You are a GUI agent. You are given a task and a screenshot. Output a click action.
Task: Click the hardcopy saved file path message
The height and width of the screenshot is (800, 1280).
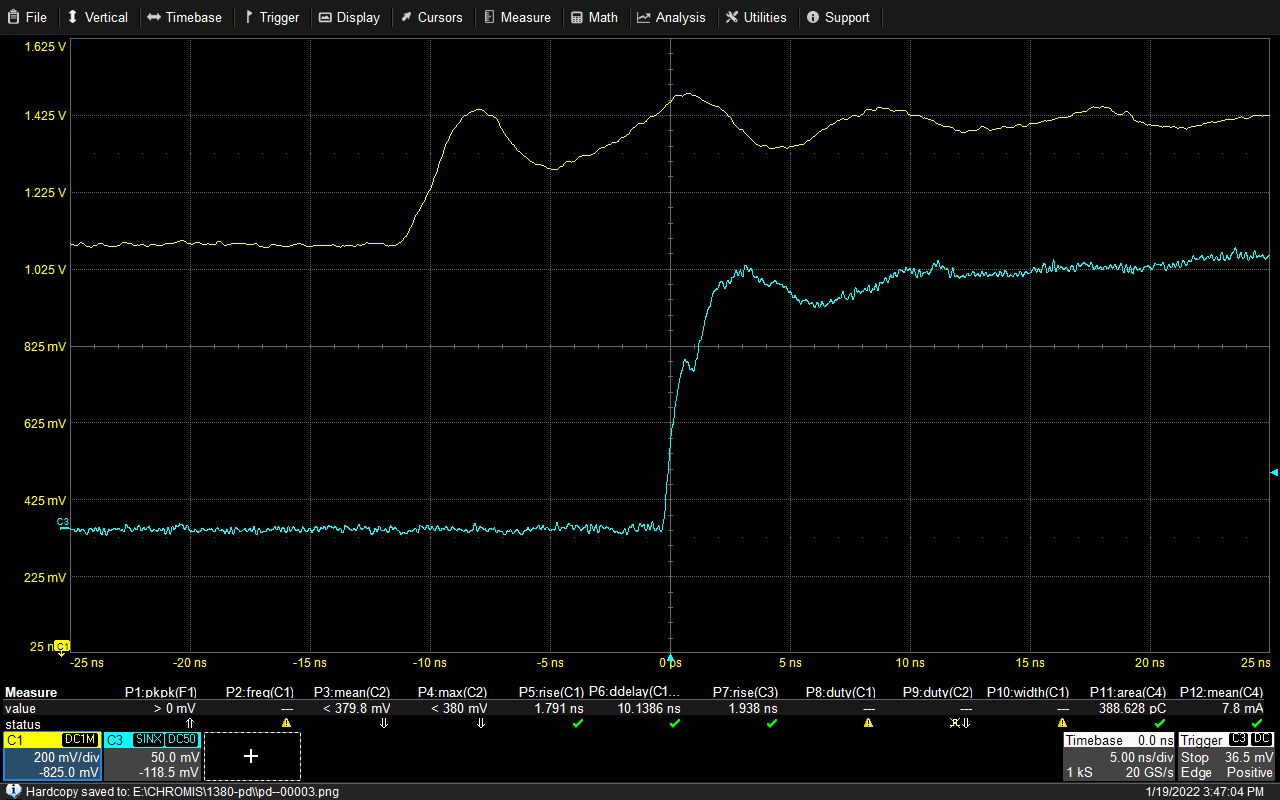[182, 791]
